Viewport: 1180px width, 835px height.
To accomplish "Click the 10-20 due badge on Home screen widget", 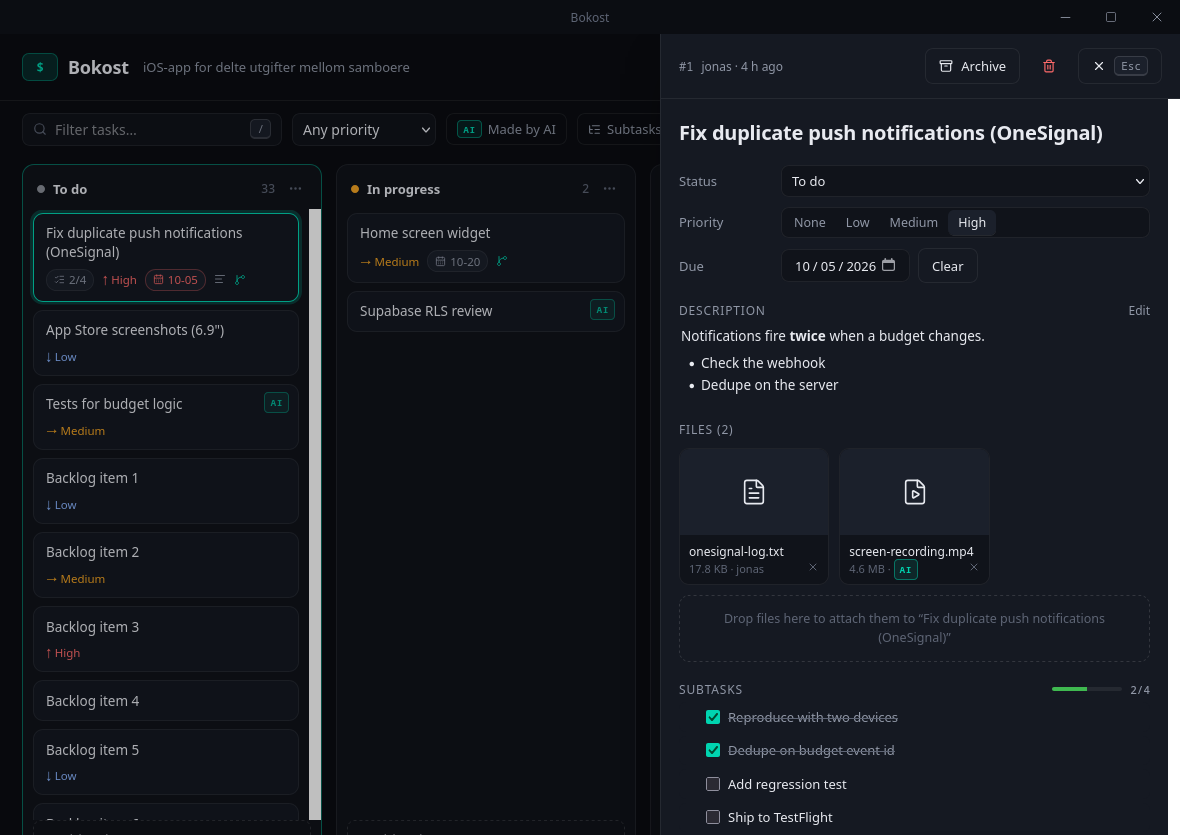I will click(x=458, y=262).
